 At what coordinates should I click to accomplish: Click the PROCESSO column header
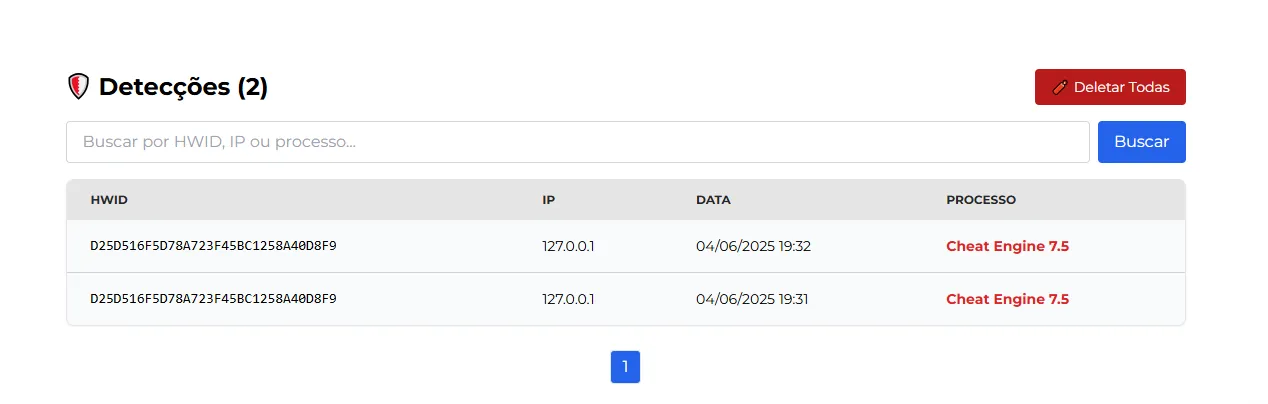click(x=980, y=200)
